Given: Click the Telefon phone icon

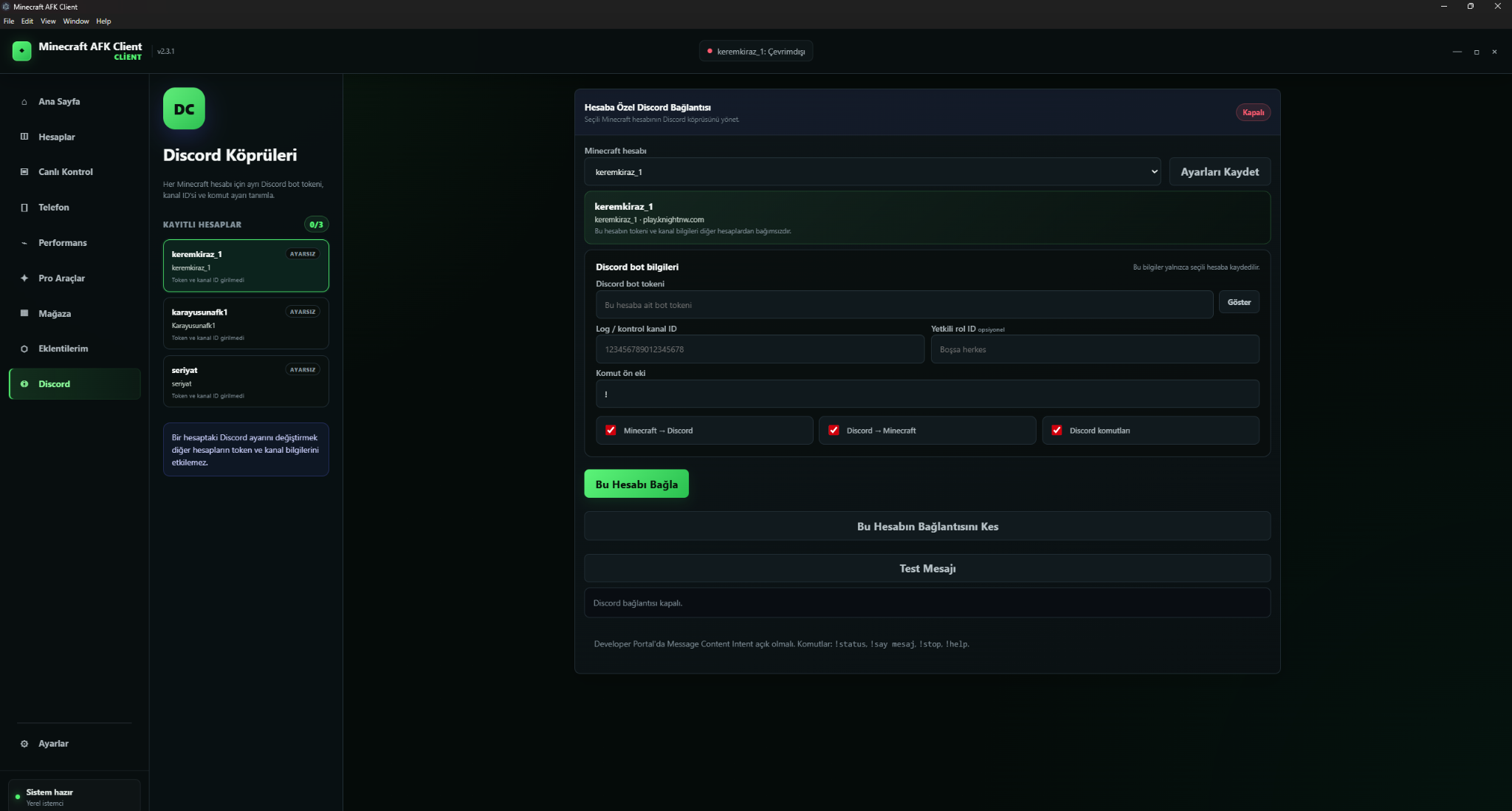Looking at the screenshot, I should pos(24,208).
